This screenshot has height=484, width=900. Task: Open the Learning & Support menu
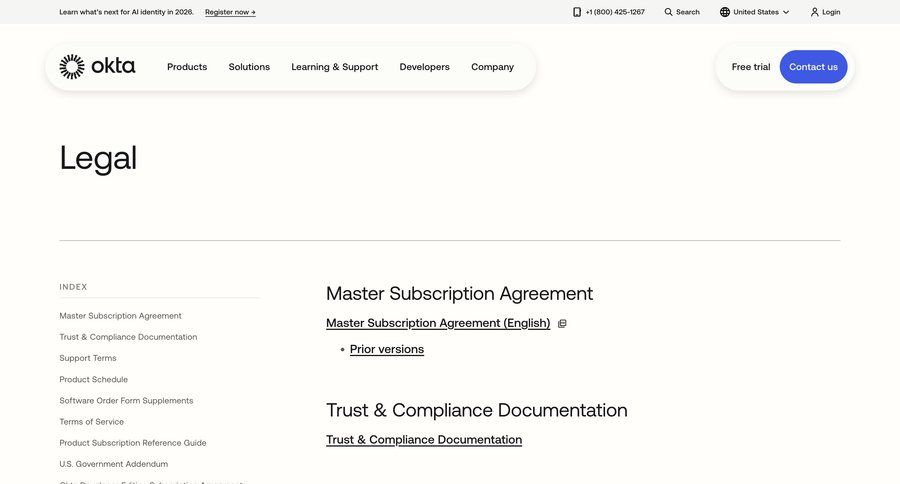[x=335, y=67]
